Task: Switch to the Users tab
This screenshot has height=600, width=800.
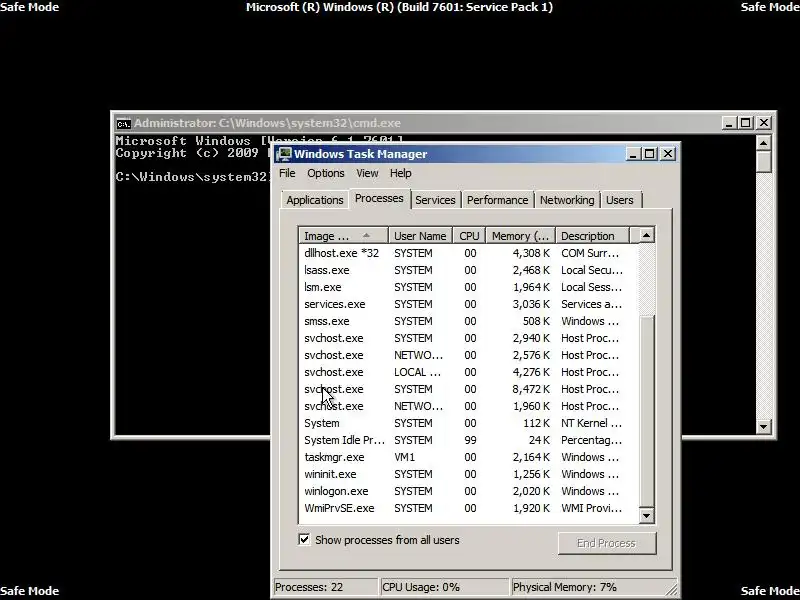Action: point(620,200)
